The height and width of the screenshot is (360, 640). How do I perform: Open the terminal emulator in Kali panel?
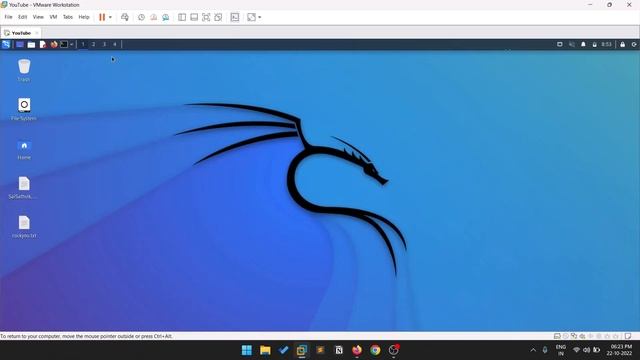coord(64,44)
